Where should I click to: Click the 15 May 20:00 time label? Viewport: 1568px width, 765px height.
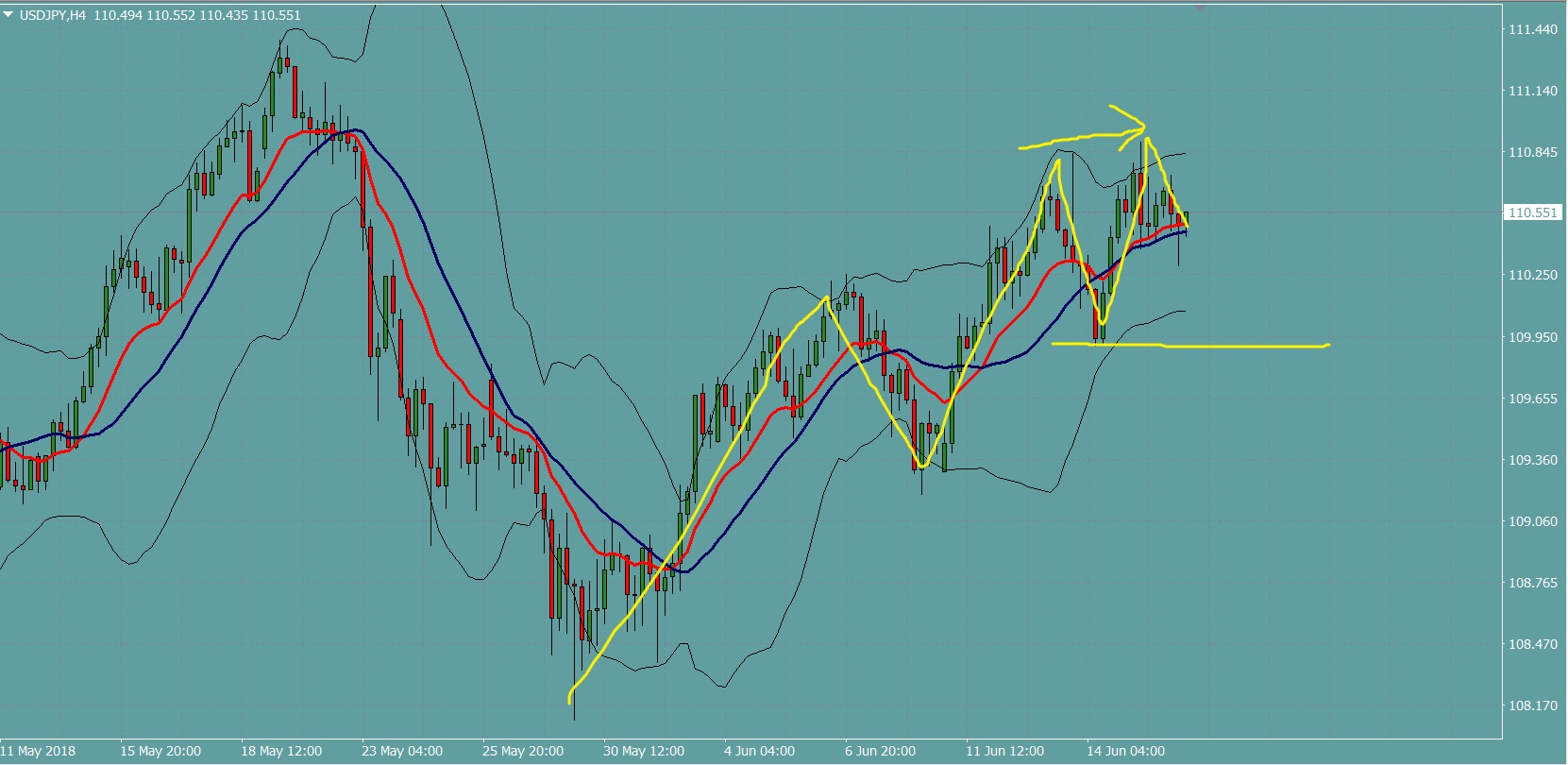pyautogui.click(x=160, y=752)
